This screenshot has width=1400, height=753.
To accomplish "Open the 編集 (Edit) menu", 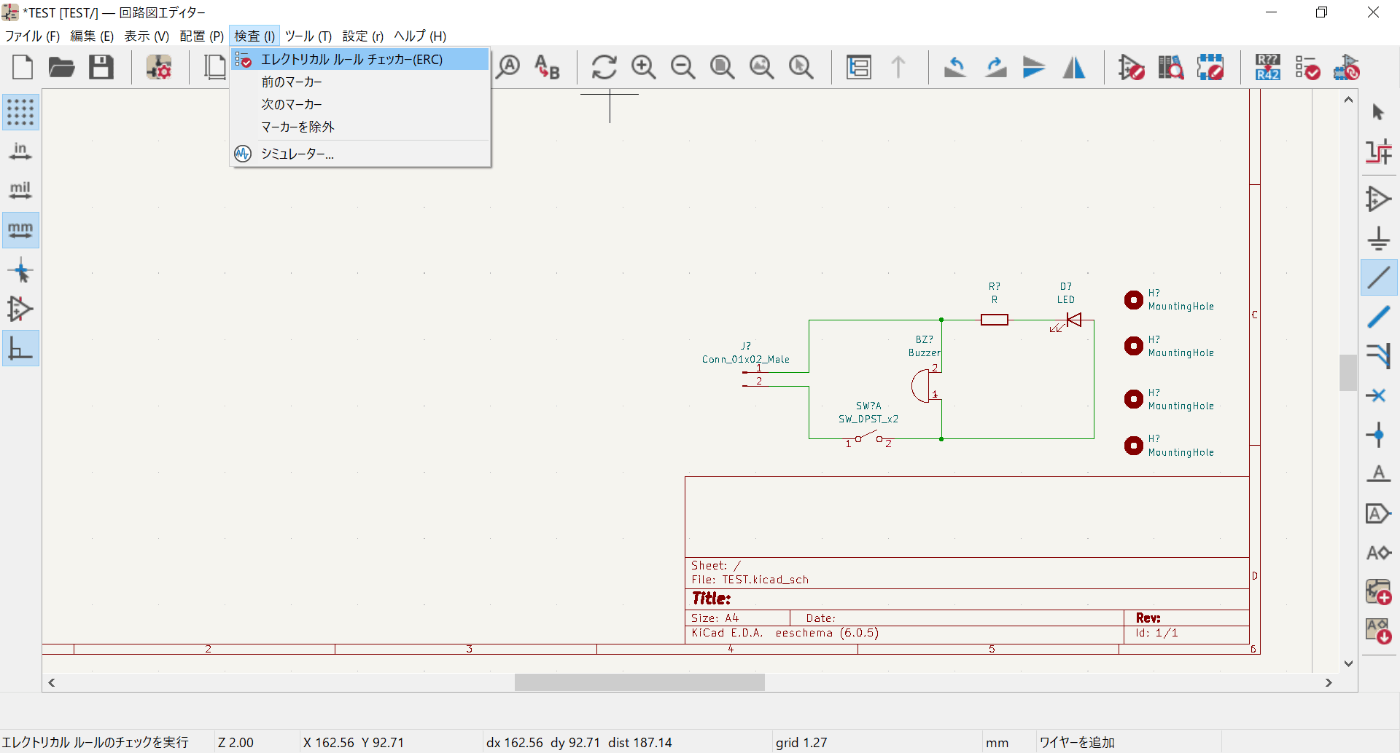I will click(x=92, y=36).
